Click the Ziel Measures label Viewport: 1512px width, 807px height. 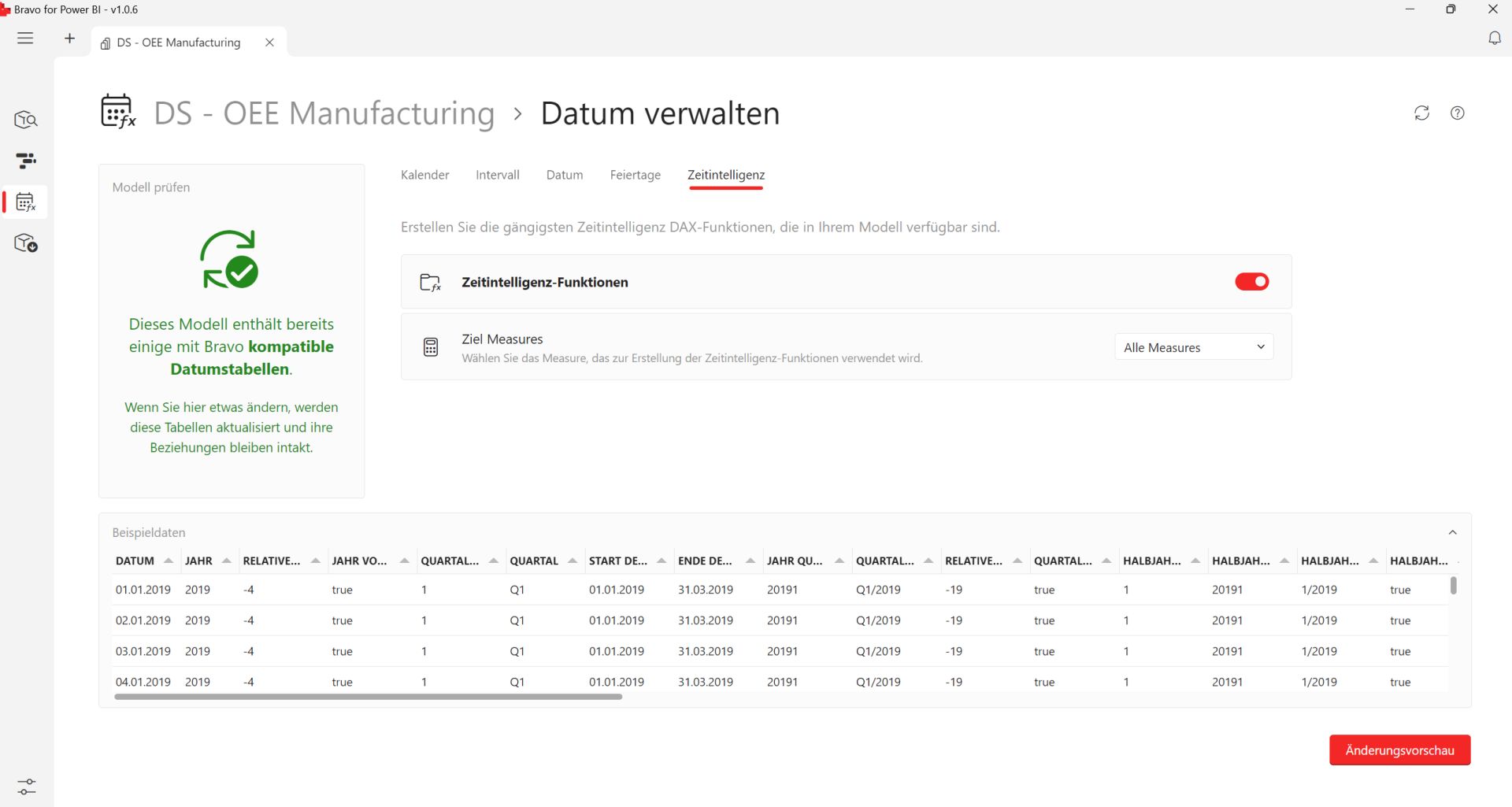coord(502,339)
